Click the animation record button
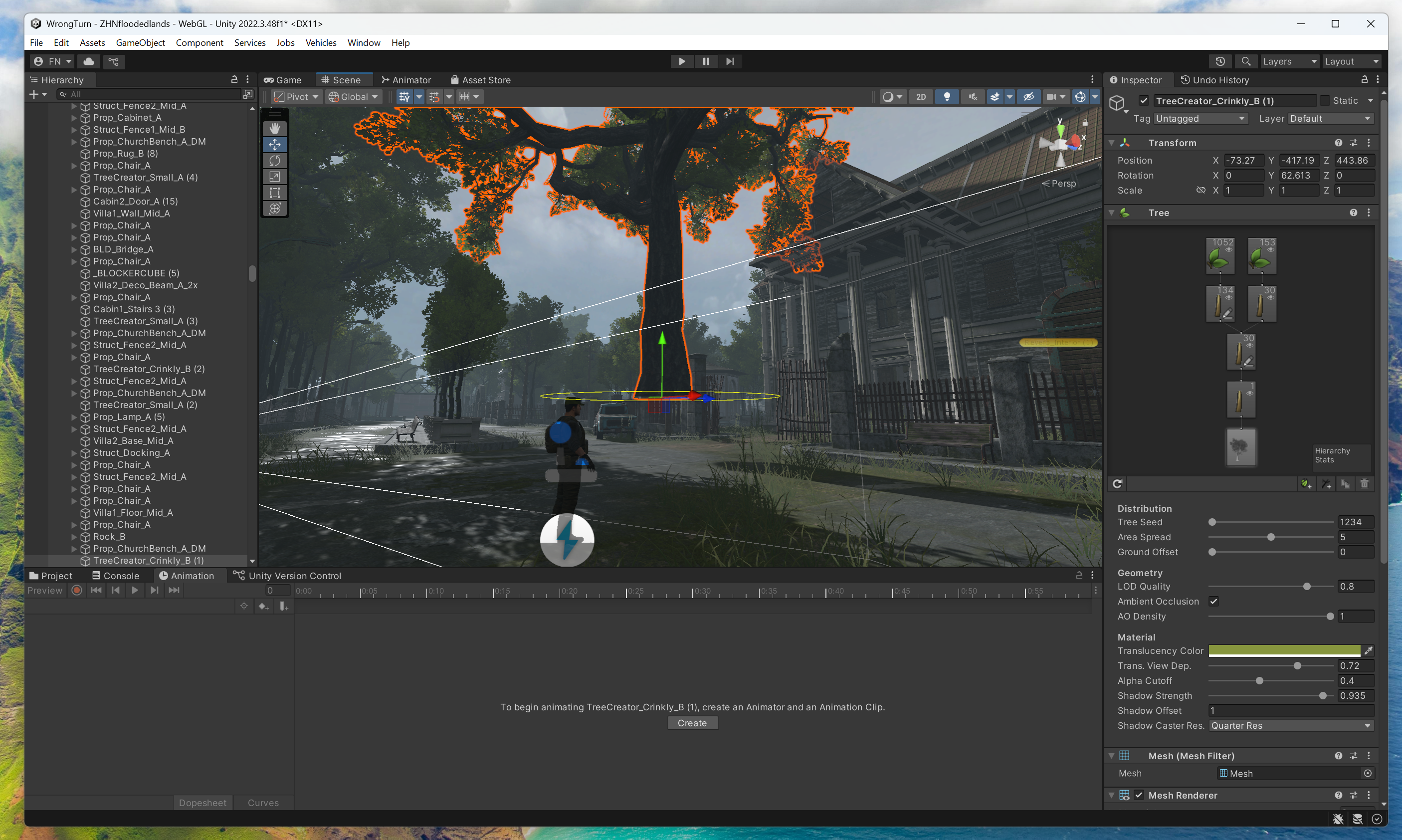The image size is (1402, 840). click(x=77, y=591)
